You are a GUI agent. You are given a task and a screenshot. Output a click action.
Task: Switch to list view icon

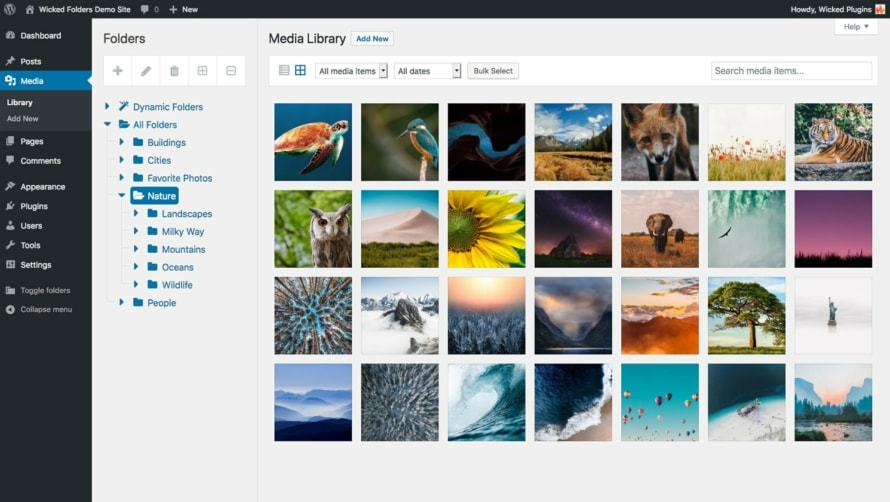pos(284,70)
